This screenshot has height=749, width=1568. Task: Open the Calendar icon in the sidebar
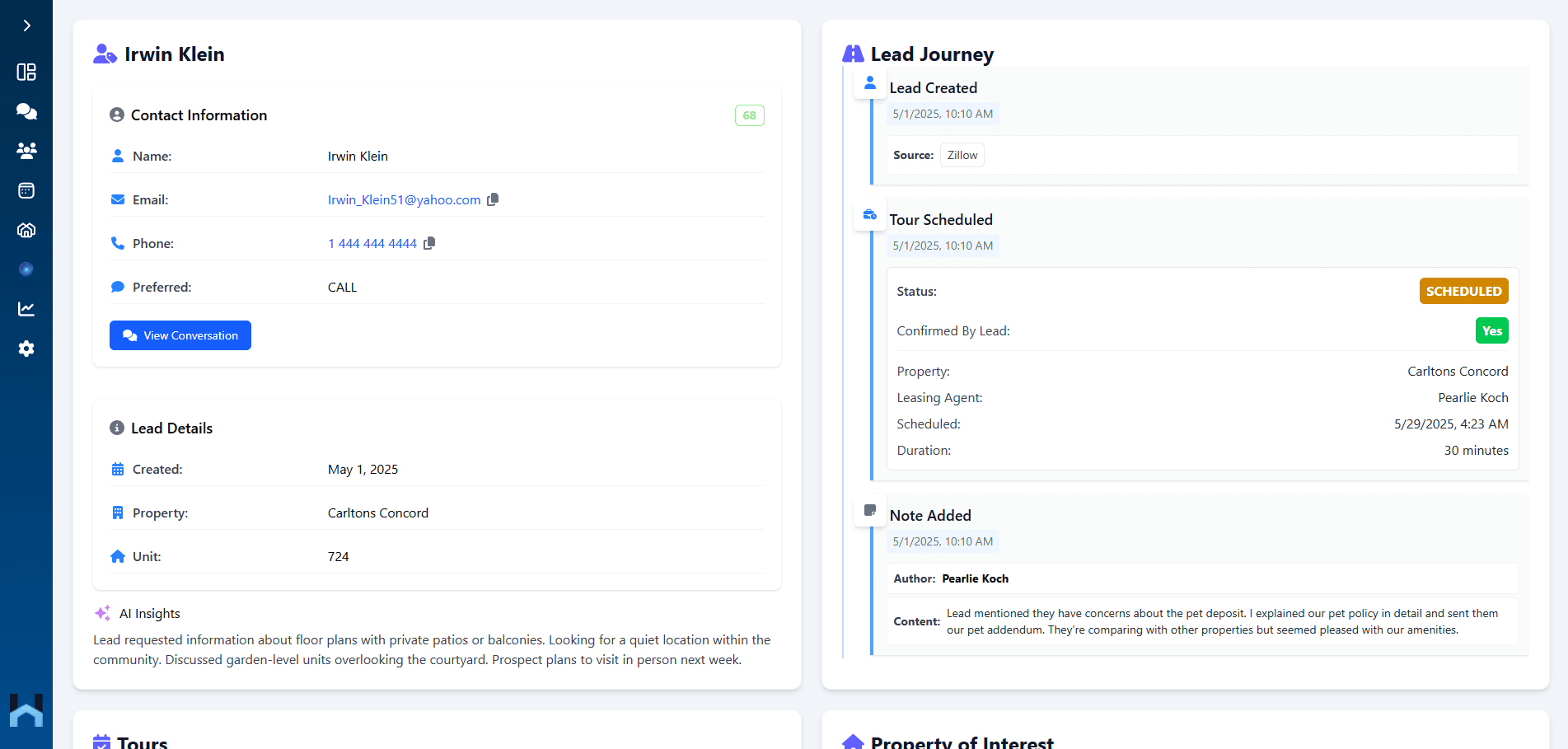click(26, 190)
